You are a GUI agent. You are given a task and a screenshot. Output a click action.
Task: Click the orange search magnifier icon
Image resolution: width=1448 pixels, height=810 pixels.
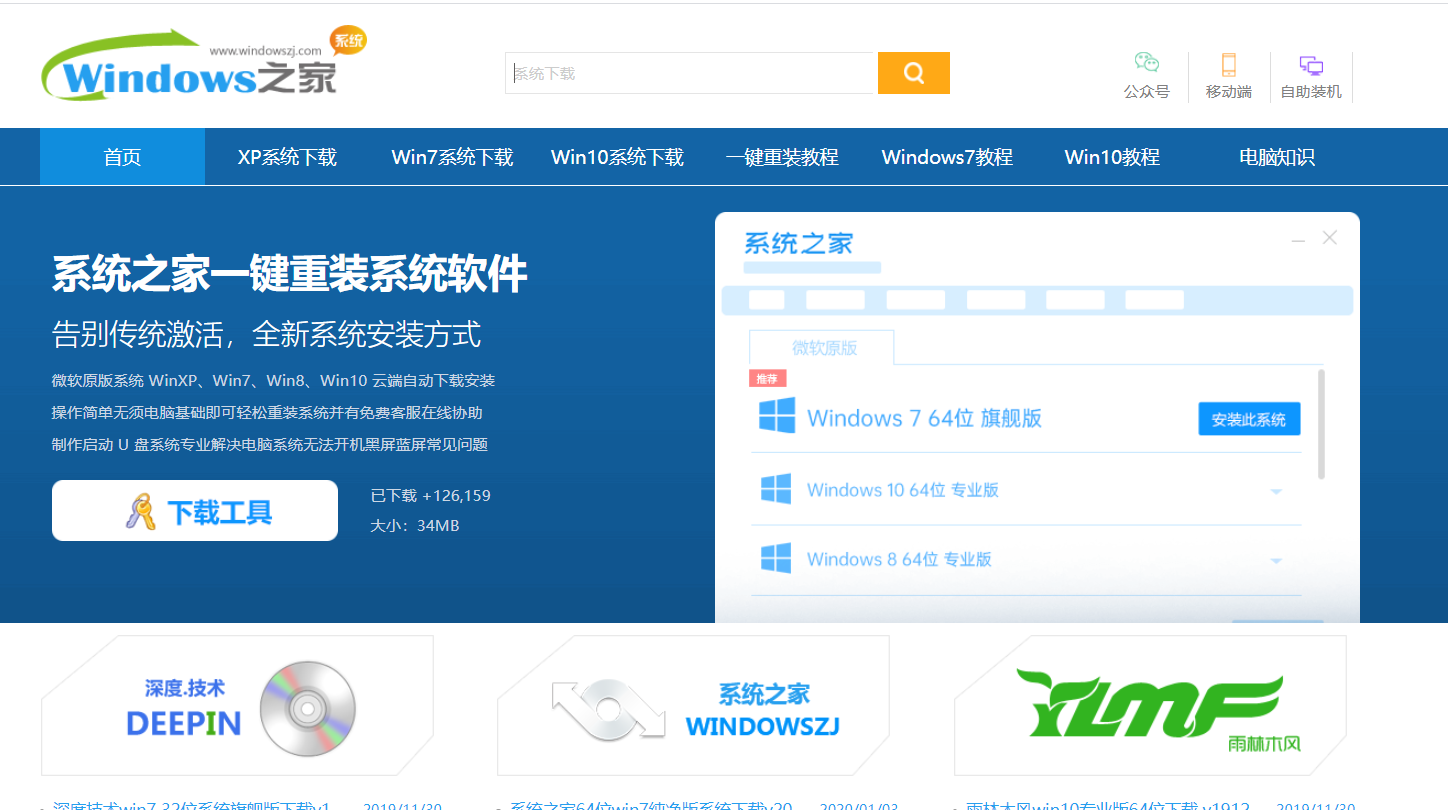913,73
